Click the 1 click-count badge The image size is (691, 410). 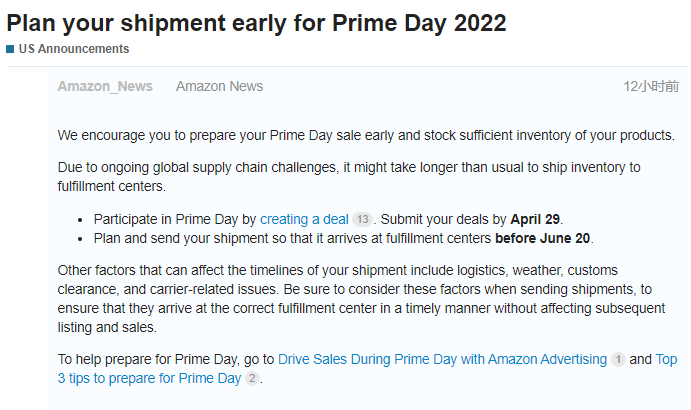point(618,359)
